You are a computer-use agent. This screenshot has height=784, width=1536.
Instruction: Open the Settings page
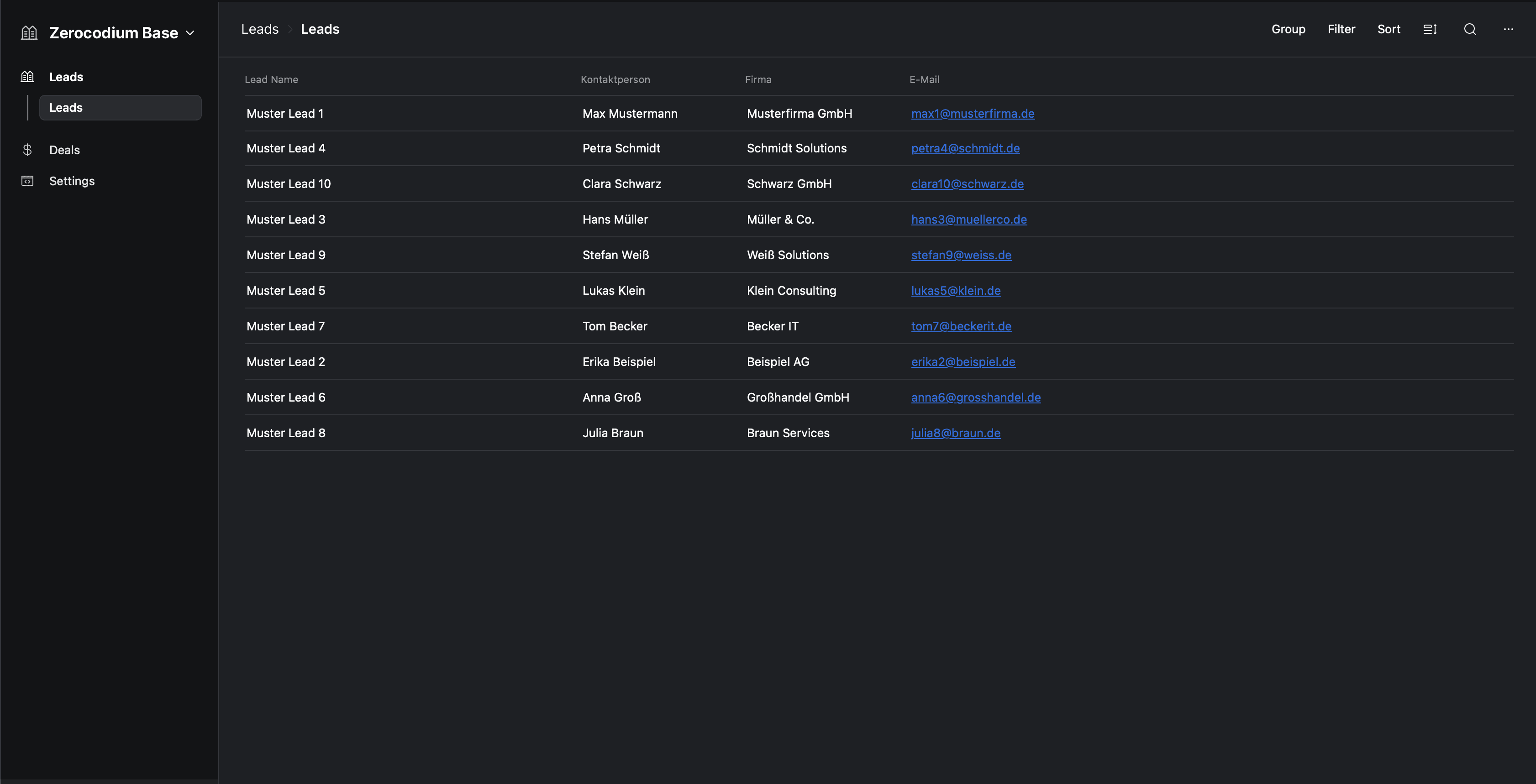point(72,181)
